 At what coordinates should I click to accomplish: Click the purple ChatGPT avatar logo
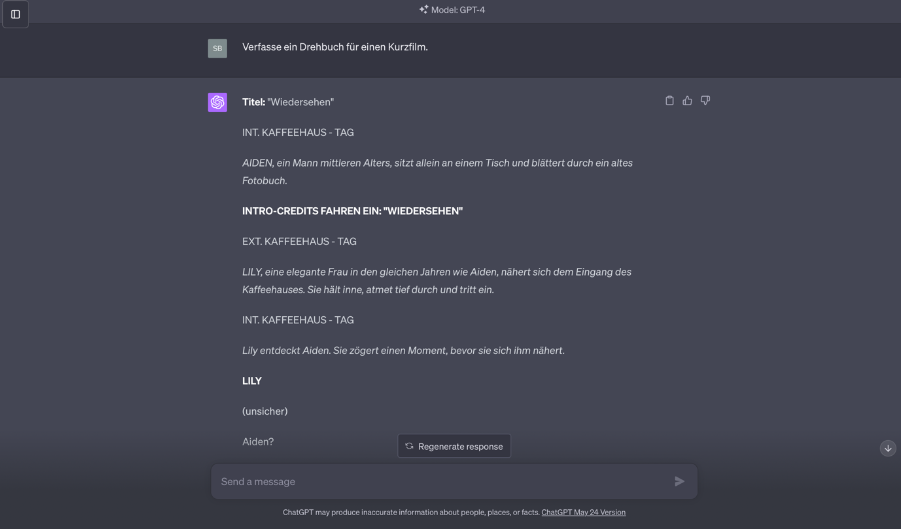(x=217, y=102)
